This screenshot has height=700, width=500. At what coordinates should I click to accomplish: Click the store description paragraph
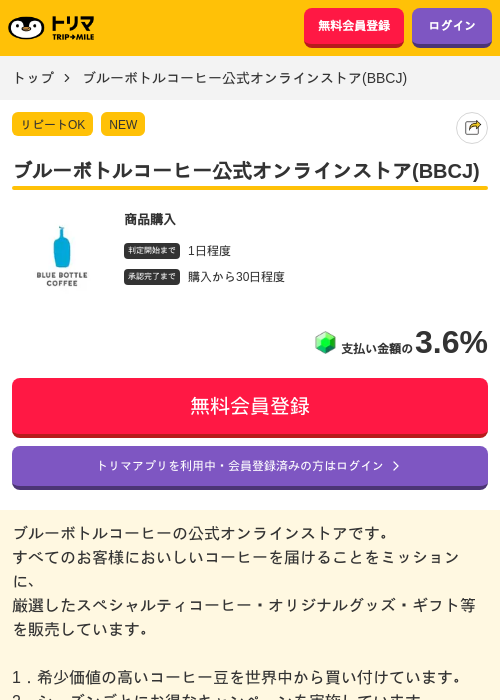(x=245, y=582)
